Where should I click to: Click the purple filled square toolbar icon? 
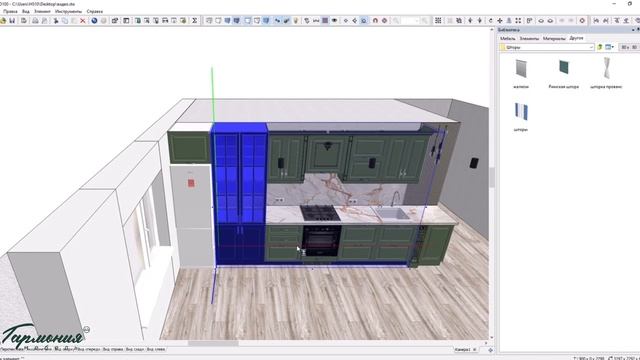click(x=325, y=20)
